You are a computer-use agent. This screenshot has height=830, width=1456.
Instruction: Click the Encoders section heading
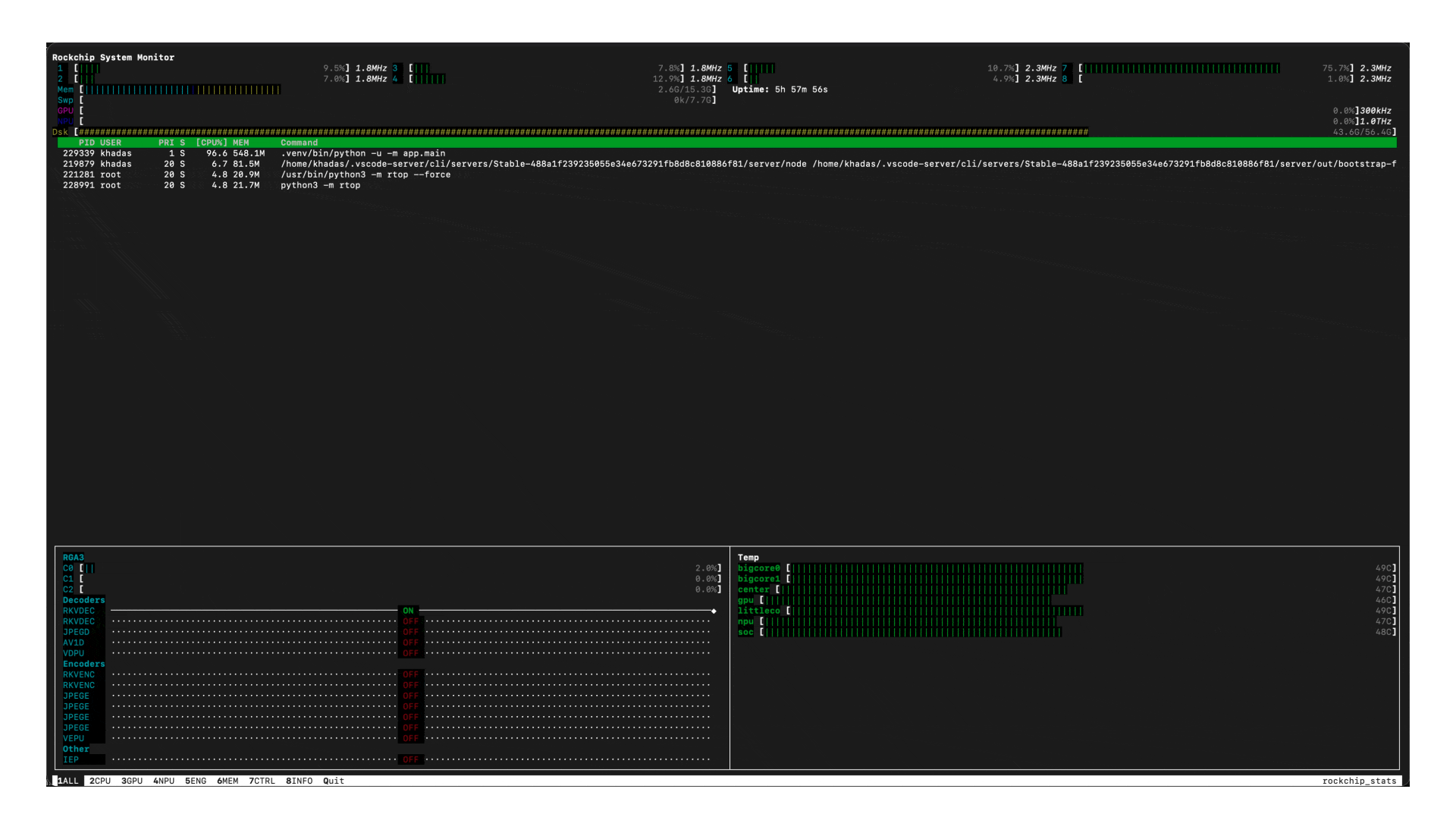pos(84,664)
